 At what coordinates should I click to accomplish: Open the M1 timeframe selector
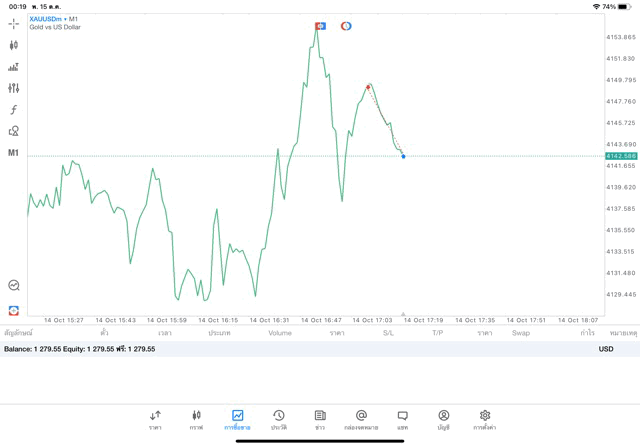[x=13, y=153]
